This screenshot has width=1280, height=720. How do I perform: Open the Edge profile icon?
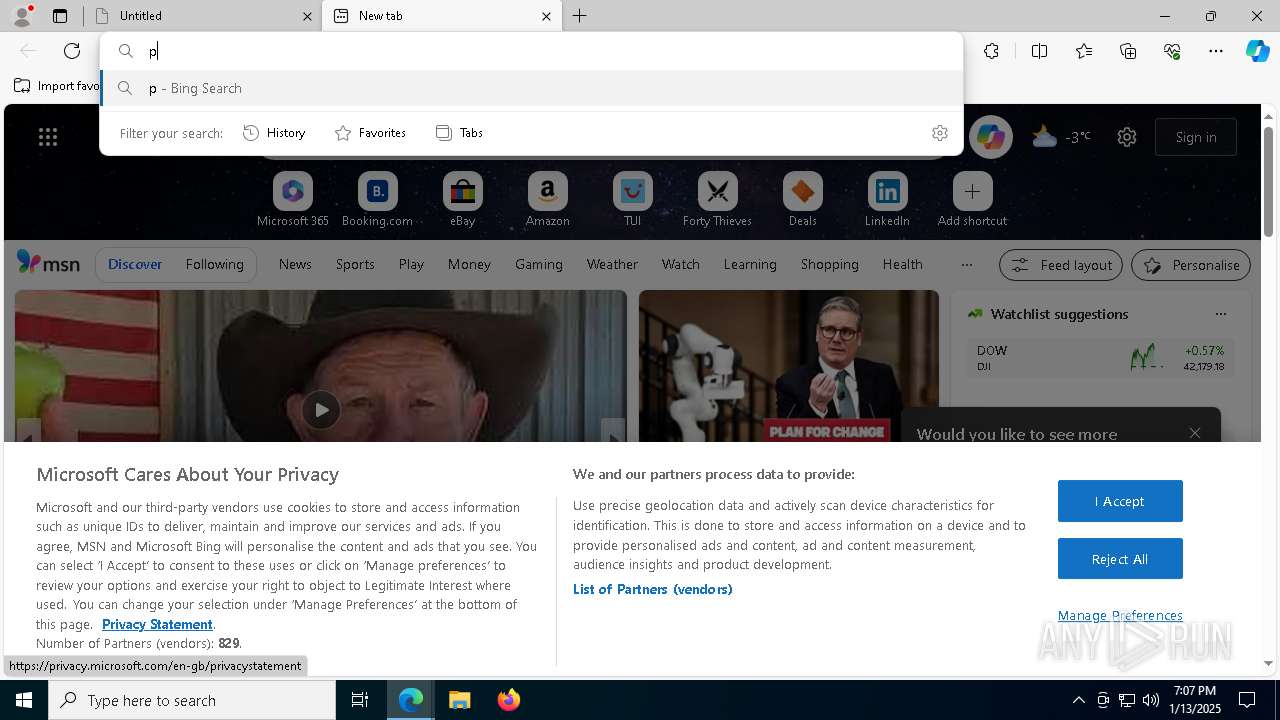[22, 16]
